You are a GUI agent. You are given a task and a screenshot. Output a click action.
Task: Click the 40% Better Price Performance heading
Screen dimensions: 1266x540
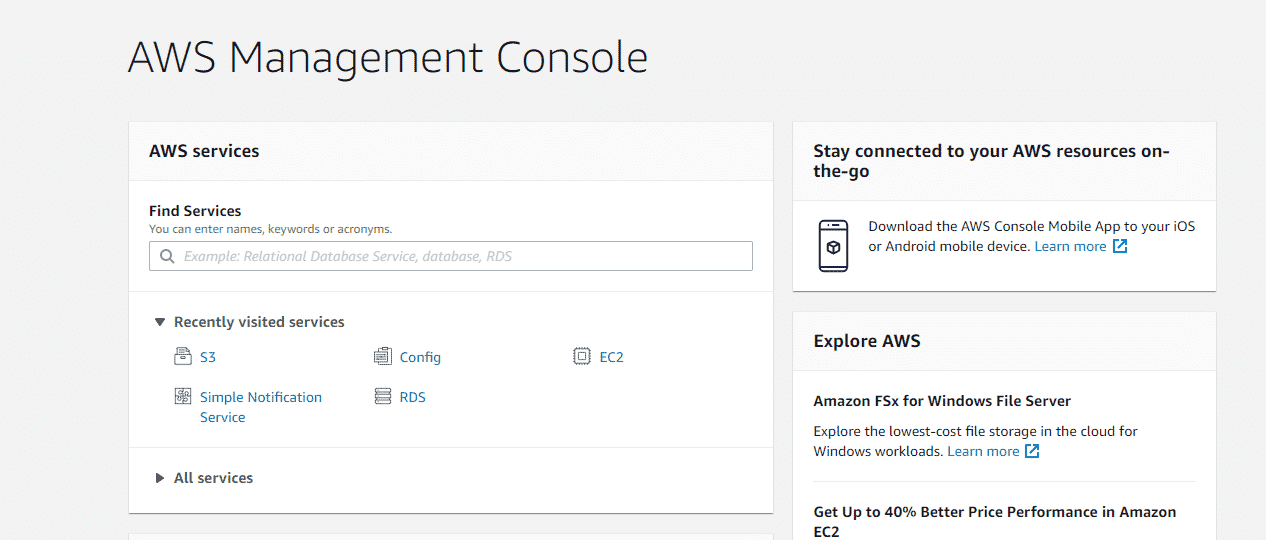click(x=995, y=521)
